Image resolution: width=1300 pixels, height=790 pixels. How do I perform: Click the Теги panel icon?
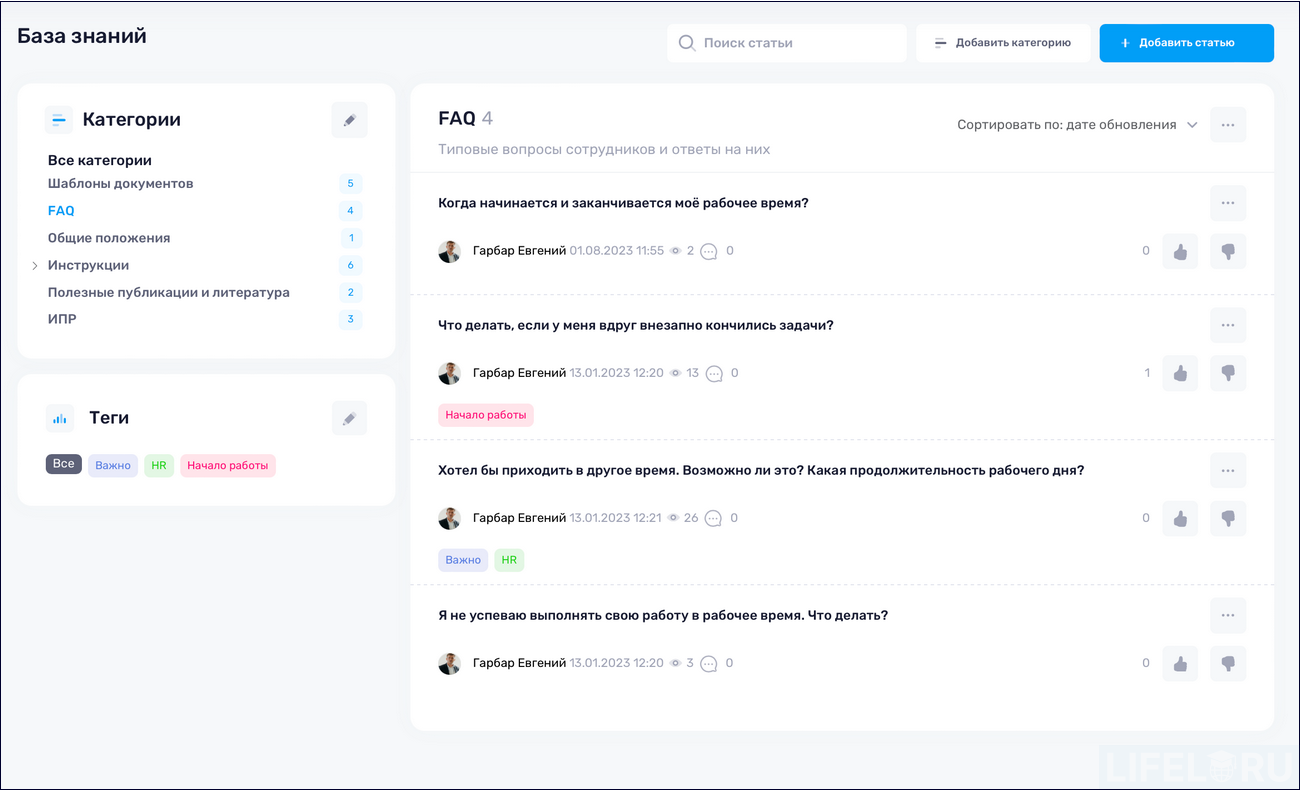[59, 417]
